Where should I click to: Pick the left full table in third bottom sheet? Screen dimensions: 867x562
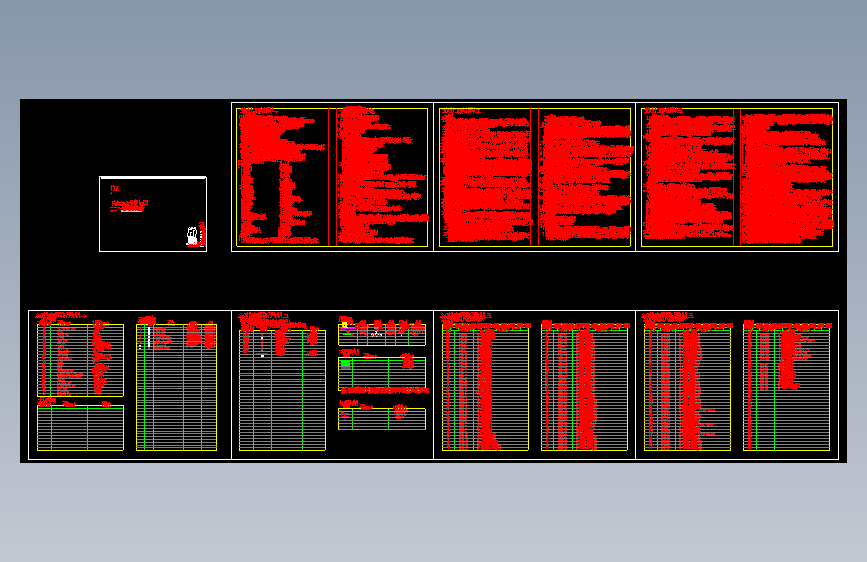(x=485, y=389)
